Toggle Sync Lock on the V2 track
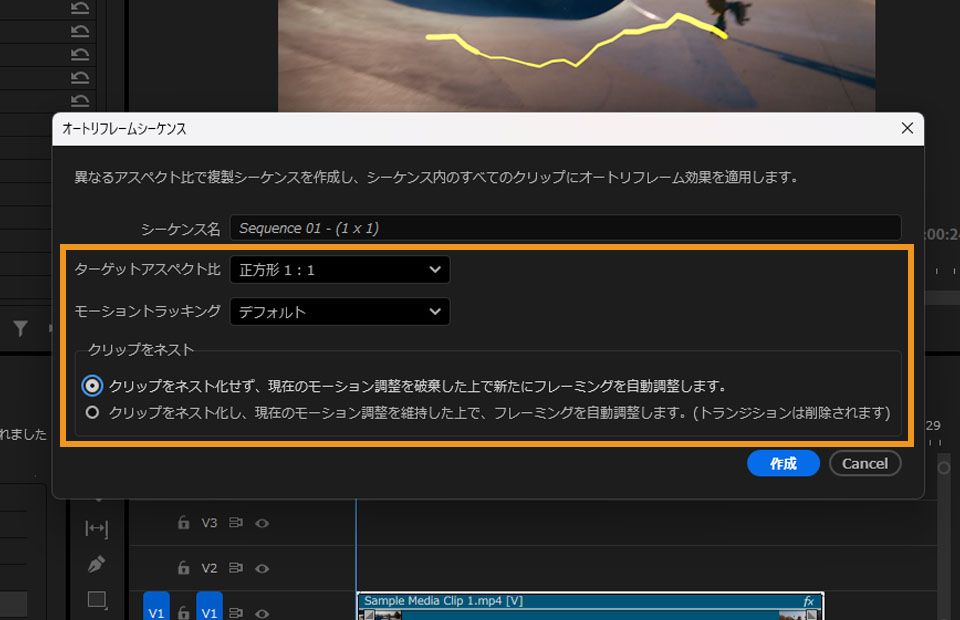Screen dimensions: 960x620 pyautogui.click(x=237, y=567)
